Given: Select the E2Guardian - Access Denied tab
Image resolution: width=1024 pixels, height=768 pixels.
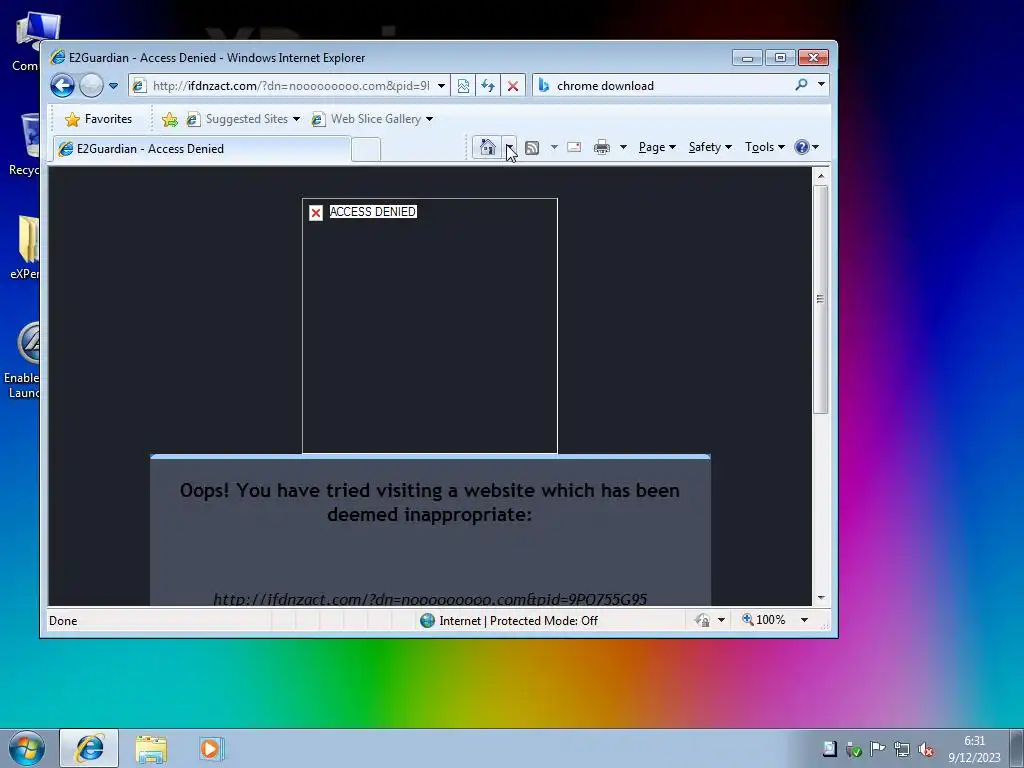Looking at the screenshot, I should [202, 149].
